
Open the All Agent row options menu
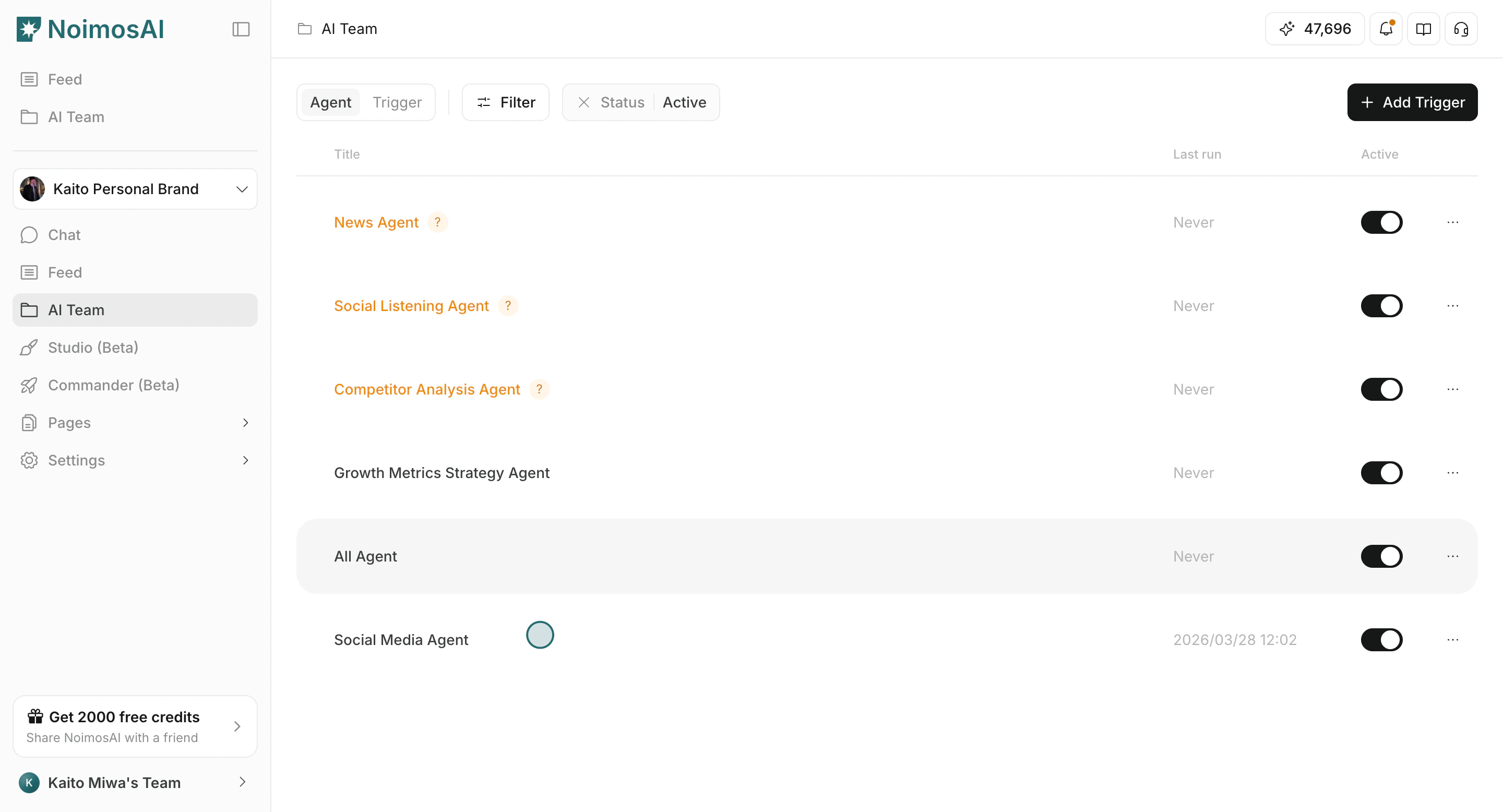click(1453, 556)
